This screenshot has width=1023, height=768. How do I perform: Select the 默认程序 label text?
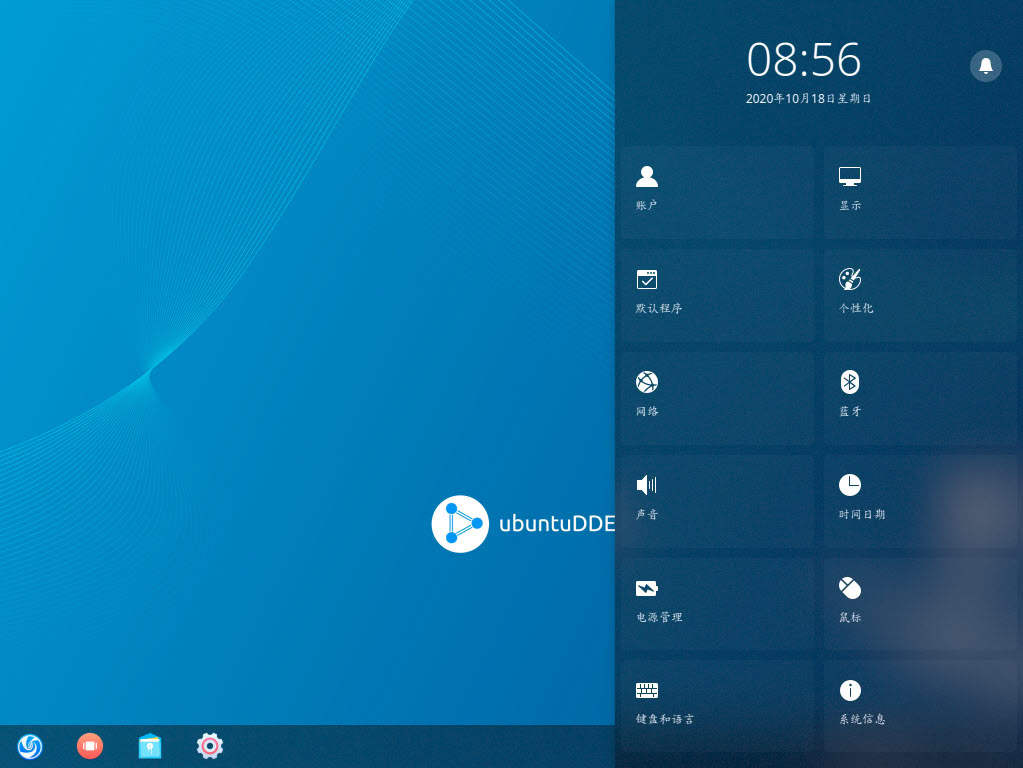point(659,308)
